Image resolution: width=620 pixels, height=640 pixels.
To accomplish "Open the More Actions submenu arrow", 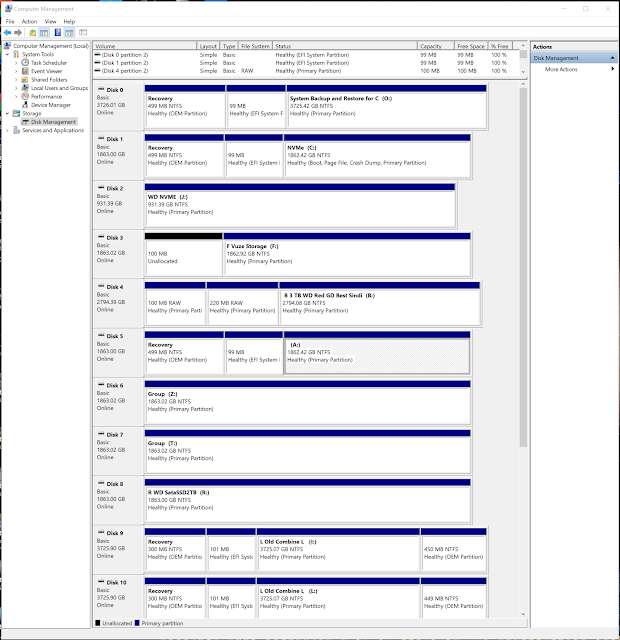I will [613, 69].
